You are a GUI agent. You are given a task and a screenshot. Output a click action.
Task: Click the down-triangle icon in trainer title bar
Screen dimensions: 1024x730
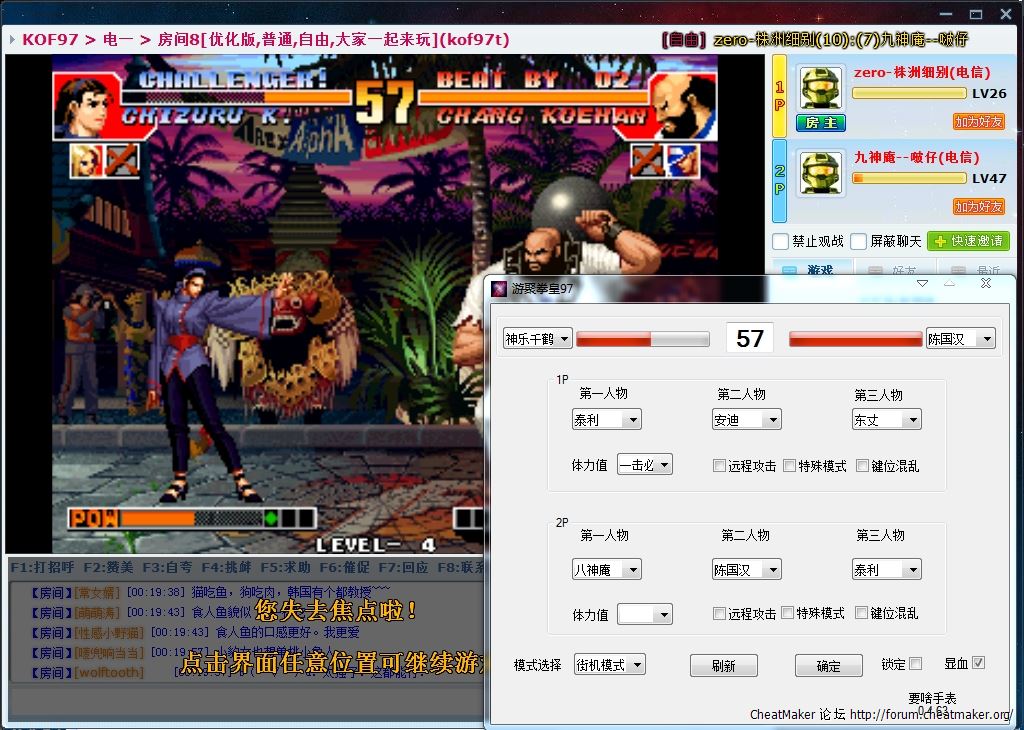tap(922, 284)
